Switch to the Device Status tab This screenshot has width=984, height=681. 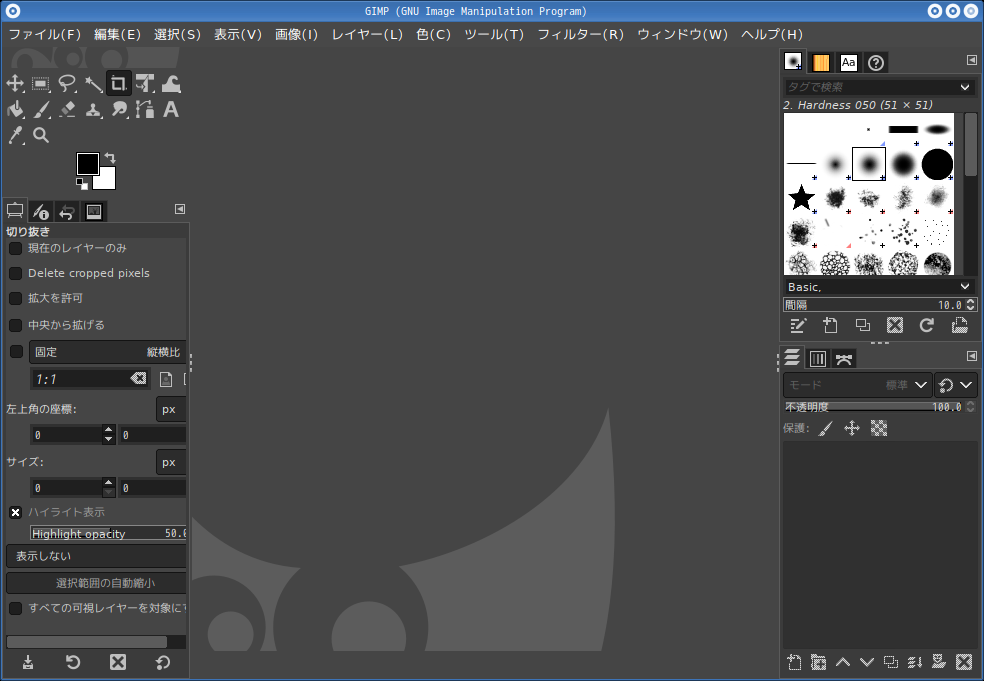(41, 212)
